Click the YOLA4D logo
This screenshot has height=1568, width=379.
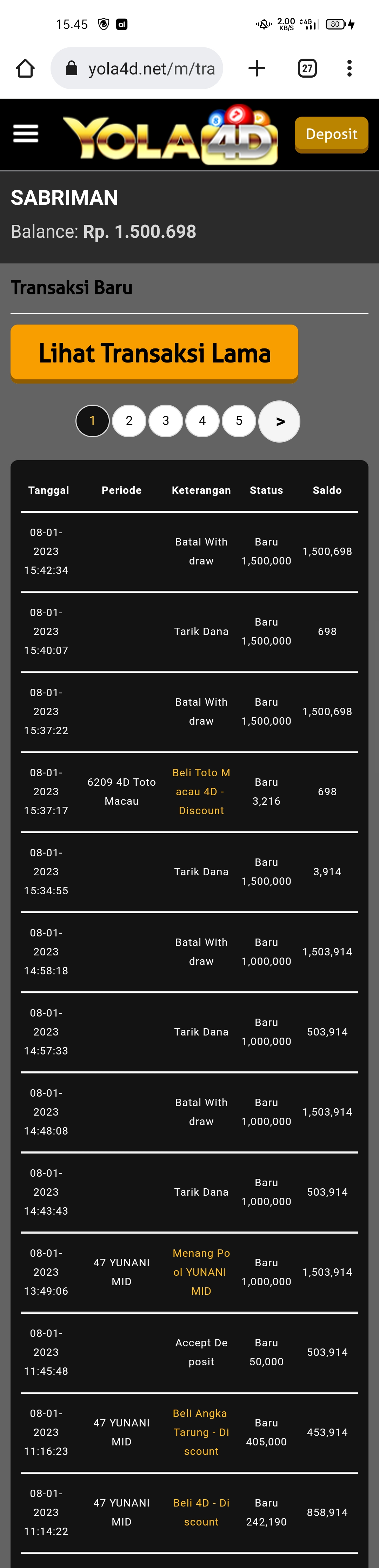170,135
